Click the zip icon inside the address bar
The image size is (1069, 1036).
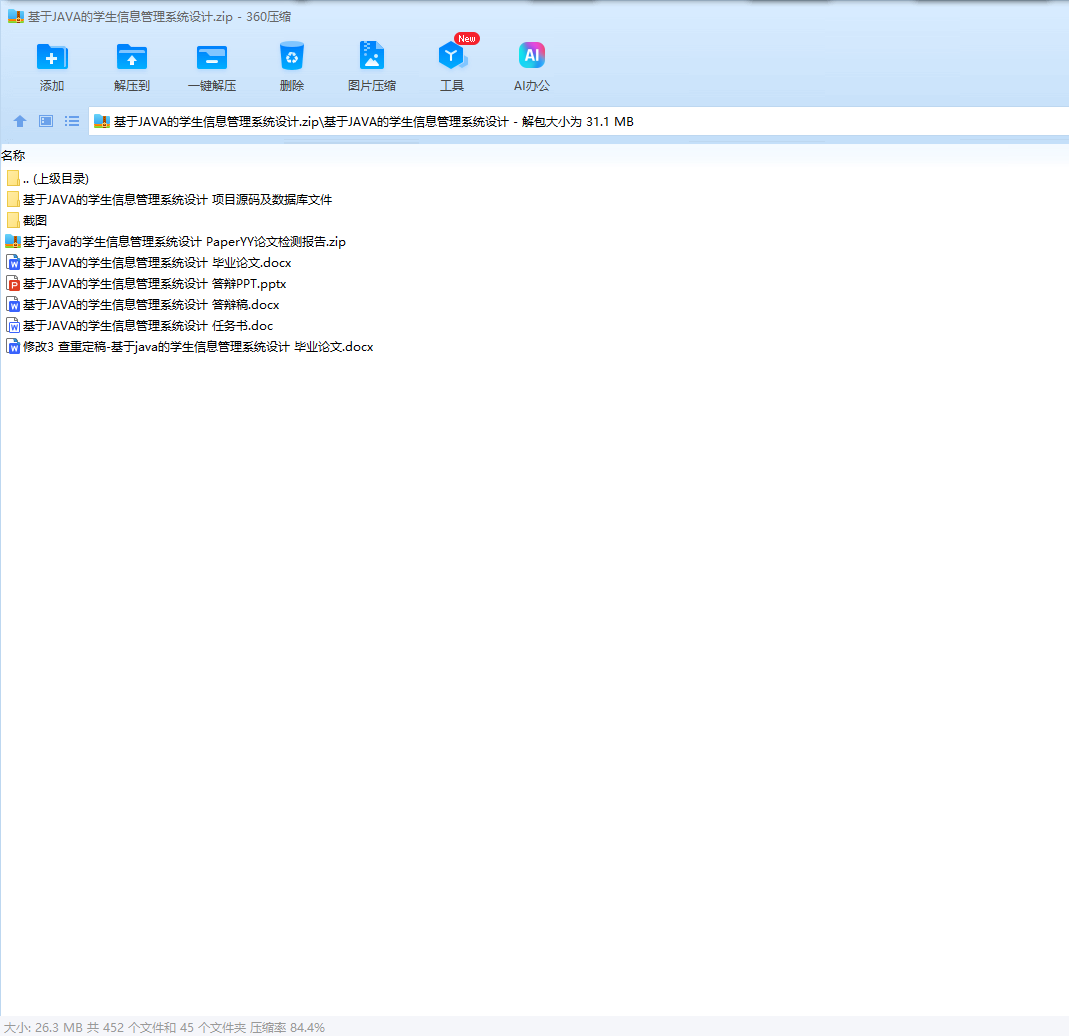(102, 121)
